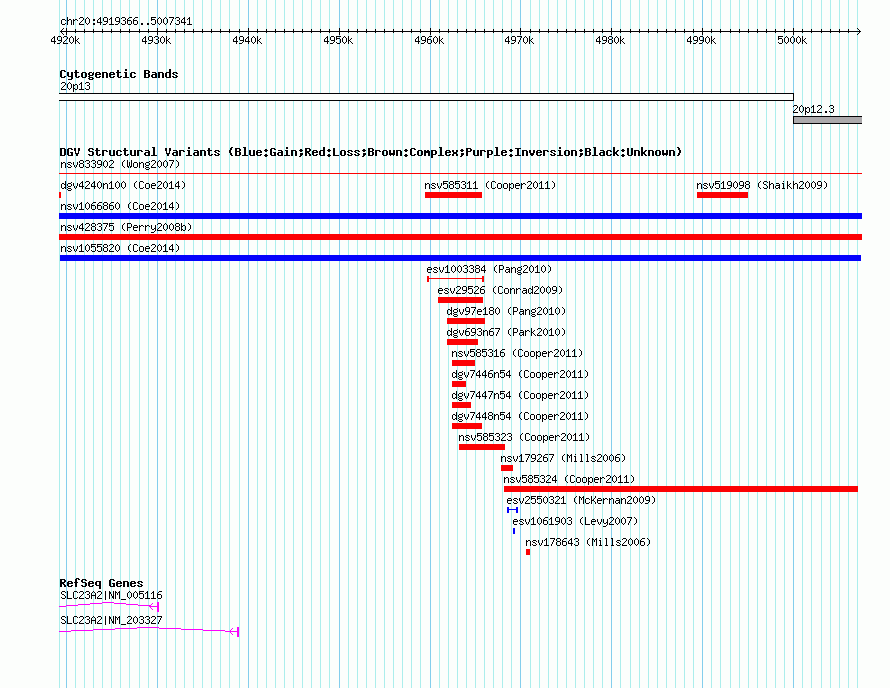Select the 20p12.3 gray band bar
The image size is (890, 688).
tap(828, 120)
